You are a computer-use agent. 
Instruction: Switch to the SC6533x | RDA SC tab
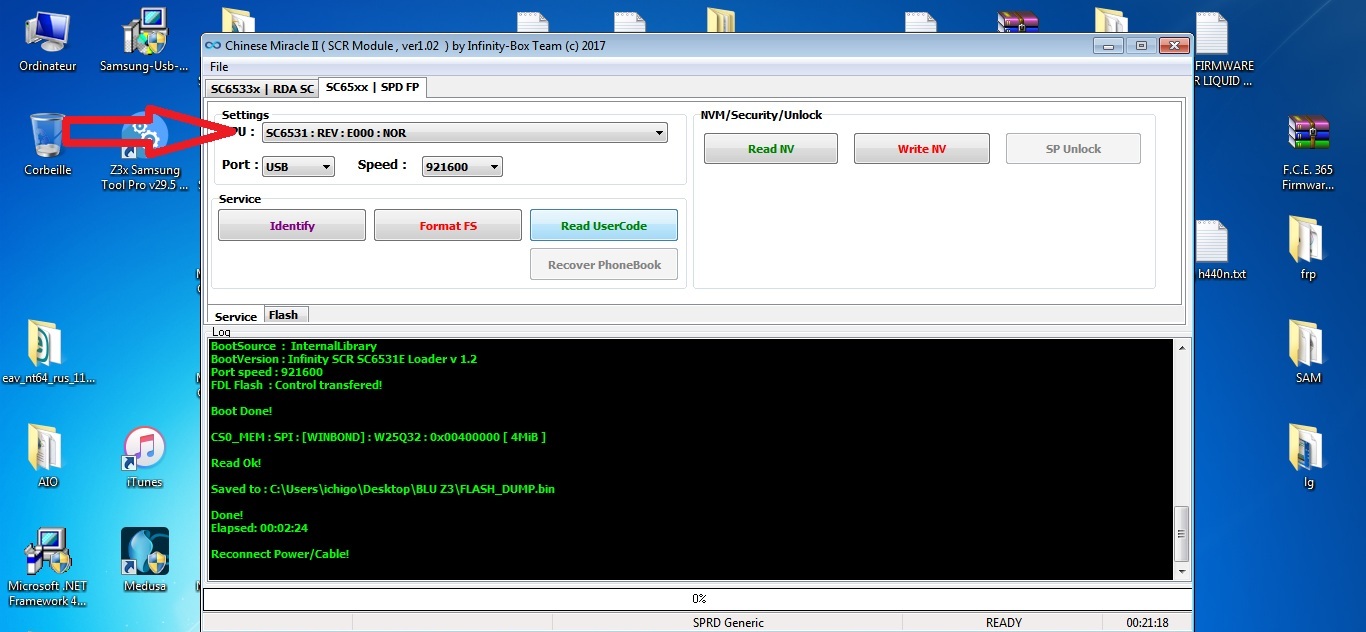coord(261,89)
